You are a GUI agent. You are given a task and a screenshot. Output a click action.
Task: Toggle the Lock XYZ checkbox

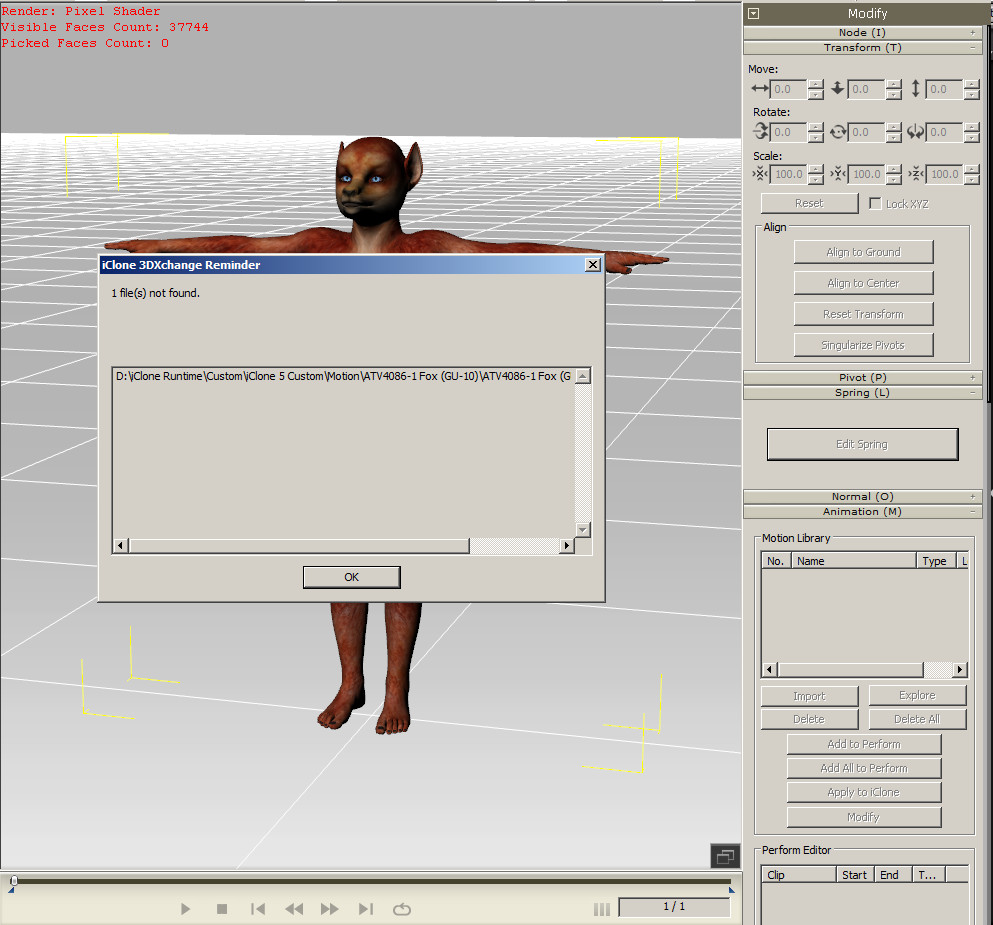click(875, 203)
